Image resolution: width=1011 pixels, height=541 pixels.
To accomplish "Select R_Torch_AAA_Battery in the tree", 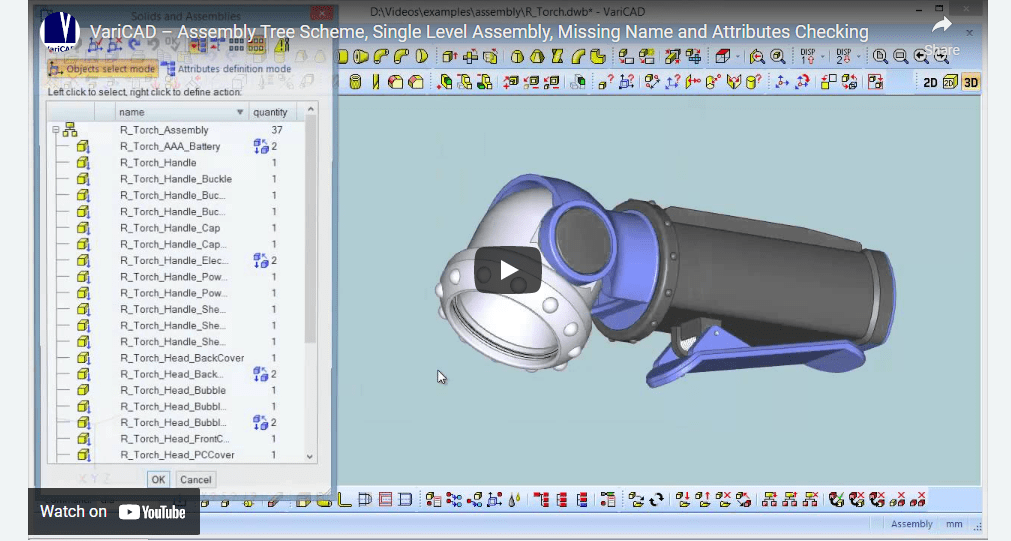I will 170,146.
